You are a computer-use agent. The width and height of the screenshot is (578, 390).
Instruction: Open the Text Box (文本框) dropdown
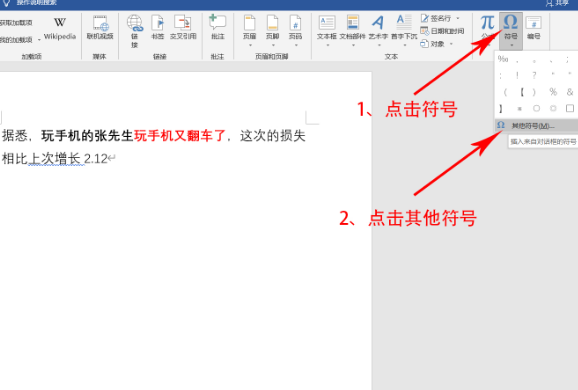[x=327, y=31]
